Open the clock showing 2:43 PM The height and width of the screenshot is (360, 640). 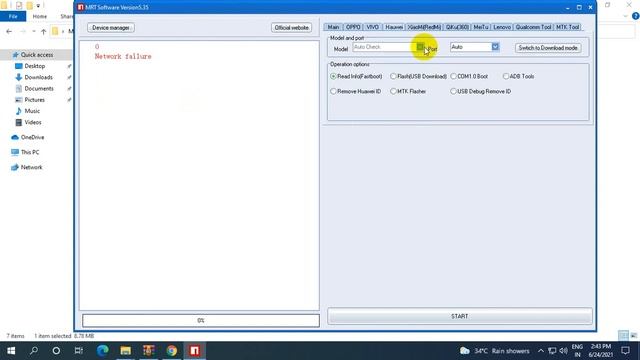pos(600,351)
